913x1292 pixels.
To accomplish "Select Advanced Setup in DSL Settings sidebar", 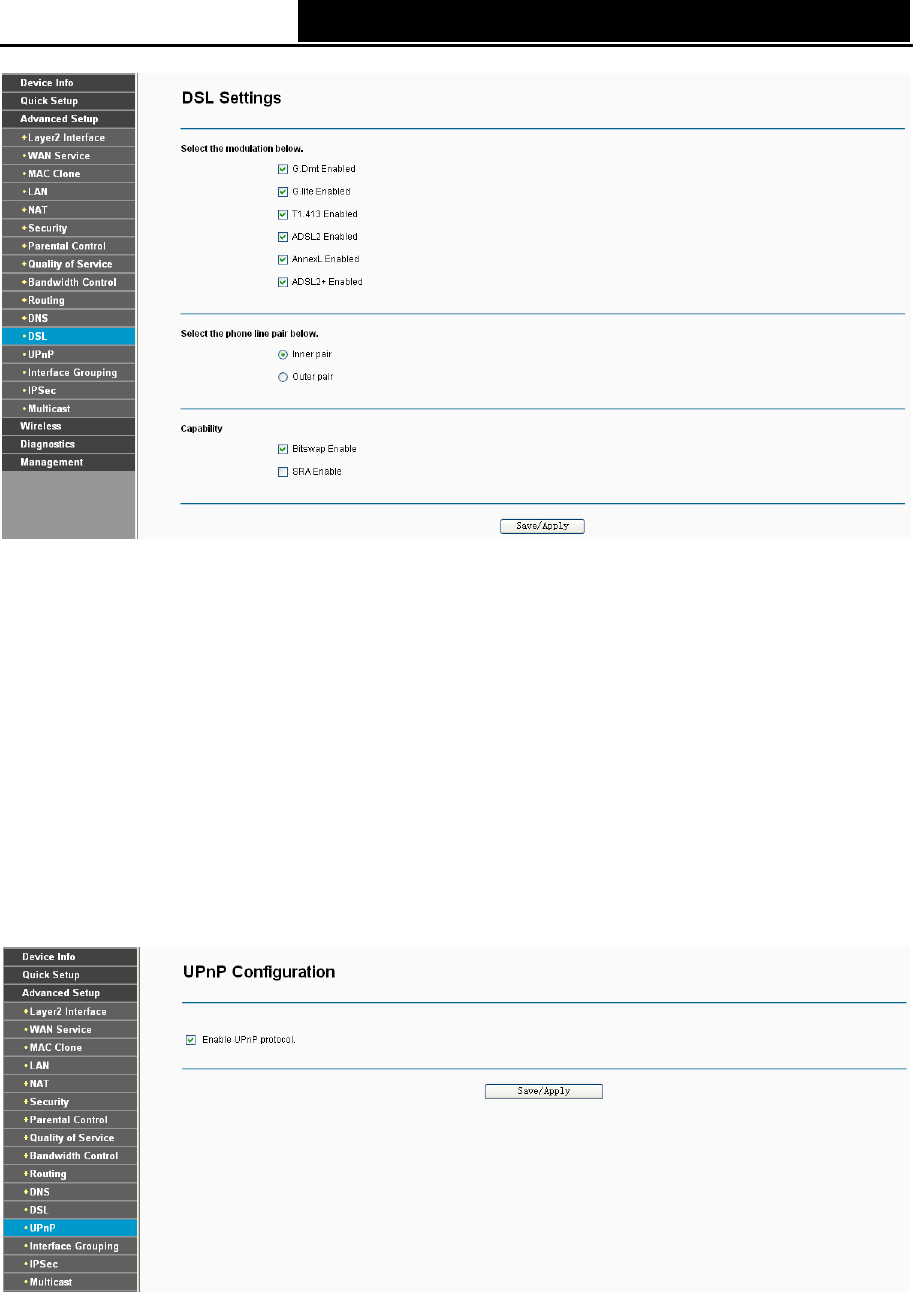I will coord(68,119).
